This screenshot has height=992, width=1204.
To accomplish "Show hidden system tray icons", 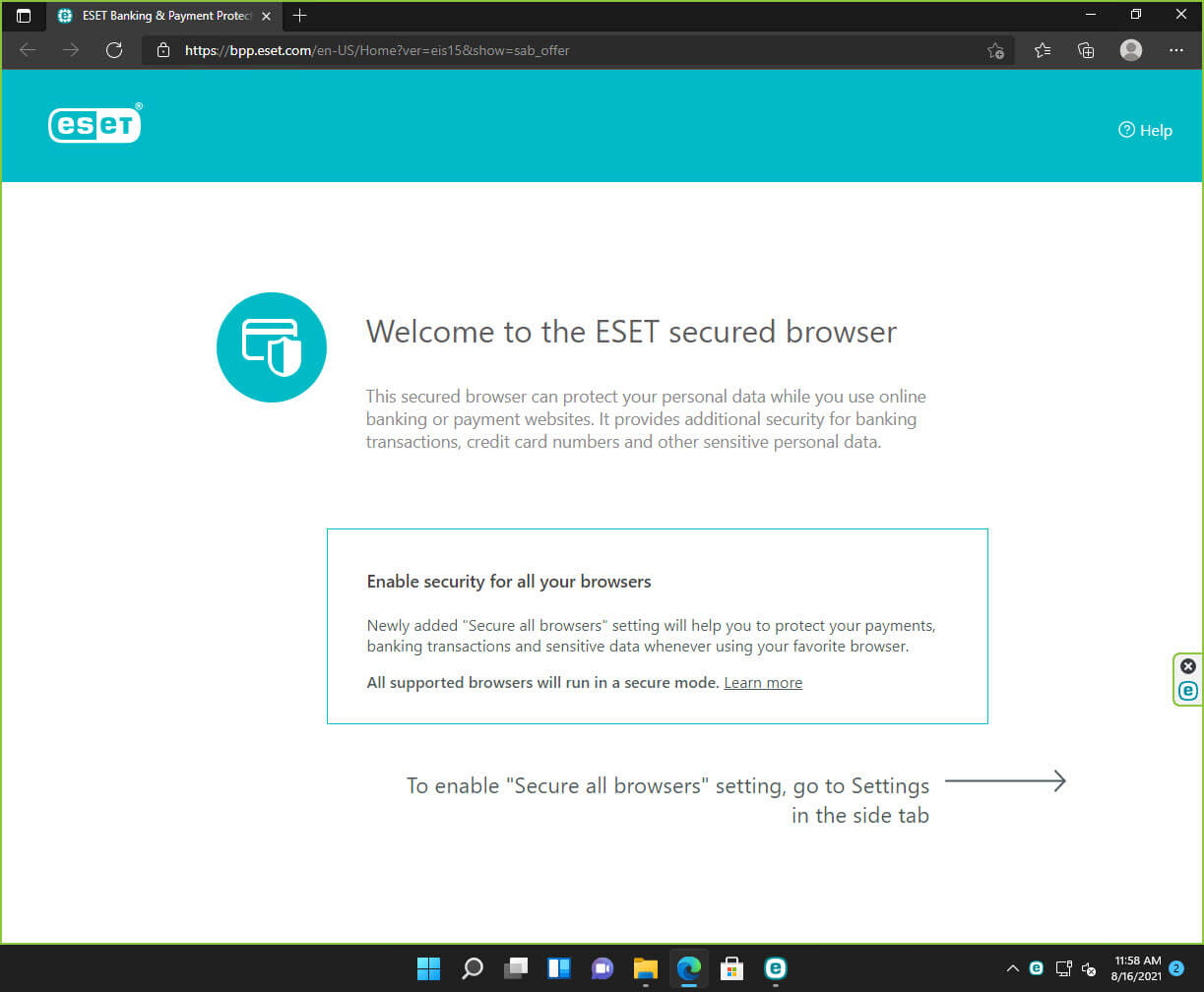I will [1012, 968].
